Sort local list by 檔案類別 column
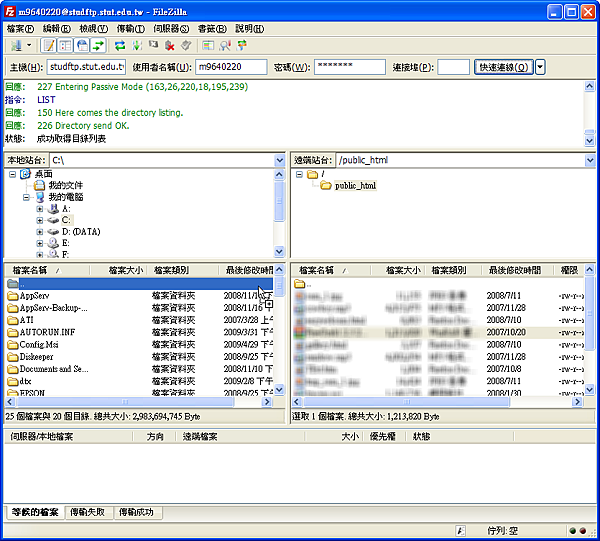 coord(183,270)
